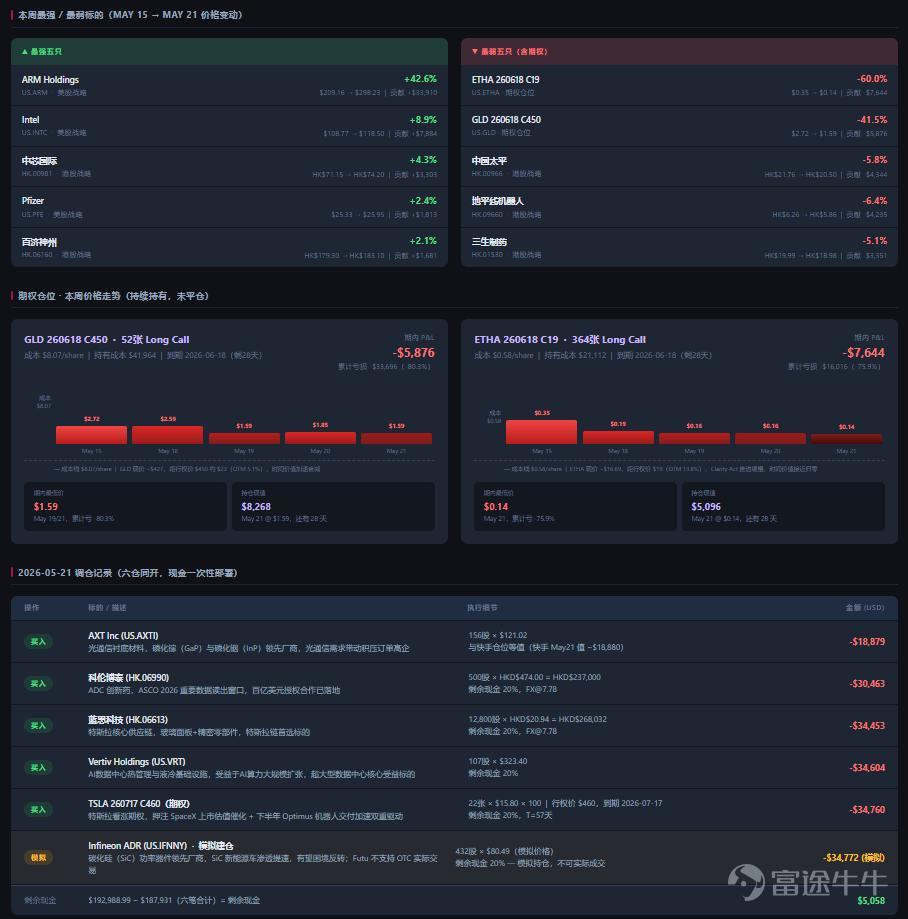The image size is (908, 919).
Task: Click the -$34,772 (模拟) amount
Action: tap(854, 857)
